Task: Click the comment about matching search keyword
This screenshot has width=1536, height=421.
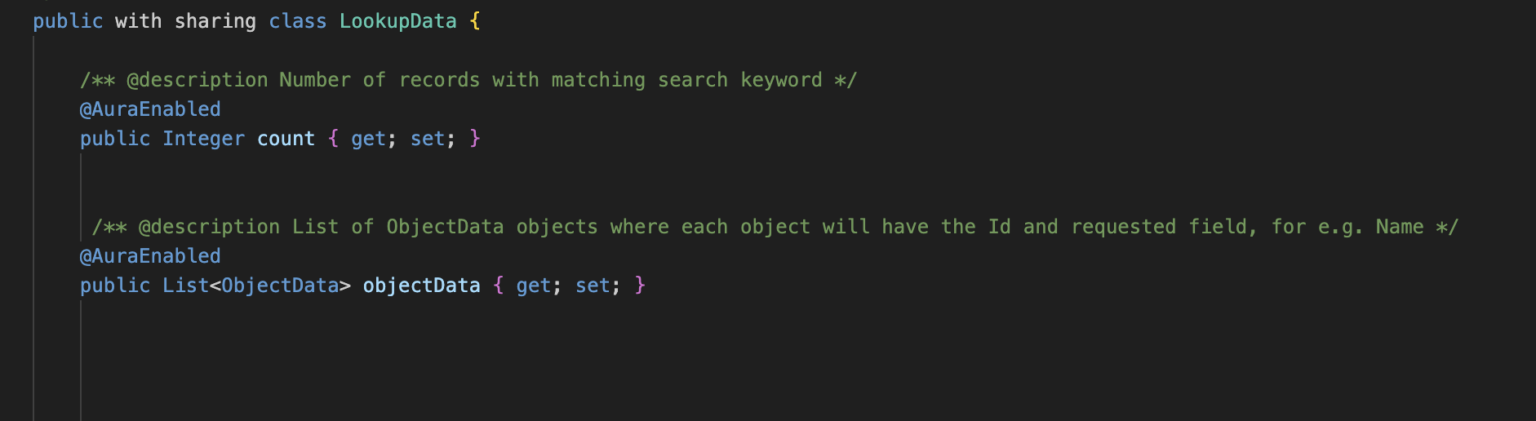Action: pyautogui.click(x=468, y=79)
